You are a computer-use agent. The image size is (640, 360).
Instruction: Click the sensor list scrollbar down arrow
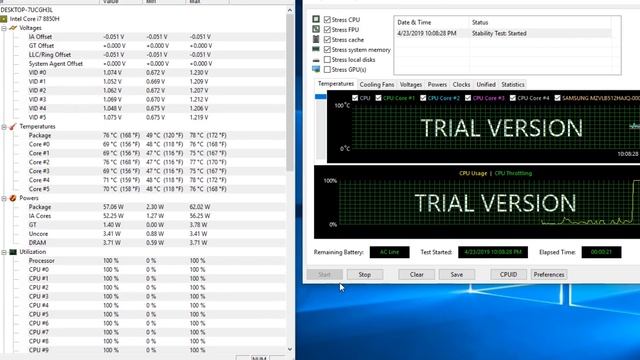290,349
